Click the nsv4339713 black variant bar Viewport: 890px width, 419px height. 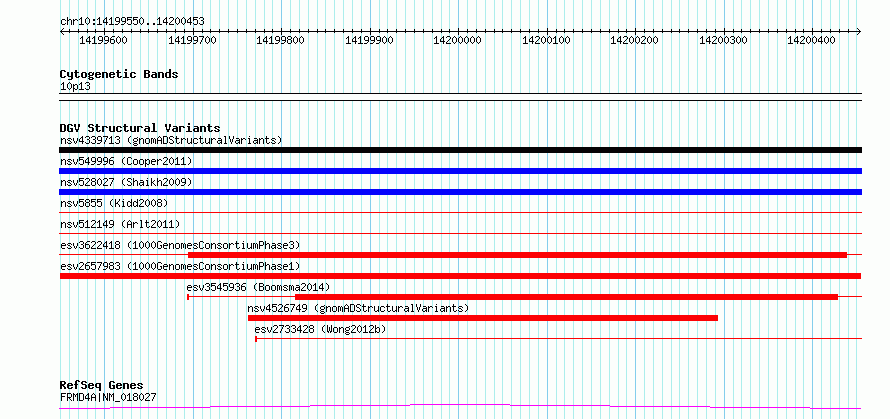pos(460,150)
